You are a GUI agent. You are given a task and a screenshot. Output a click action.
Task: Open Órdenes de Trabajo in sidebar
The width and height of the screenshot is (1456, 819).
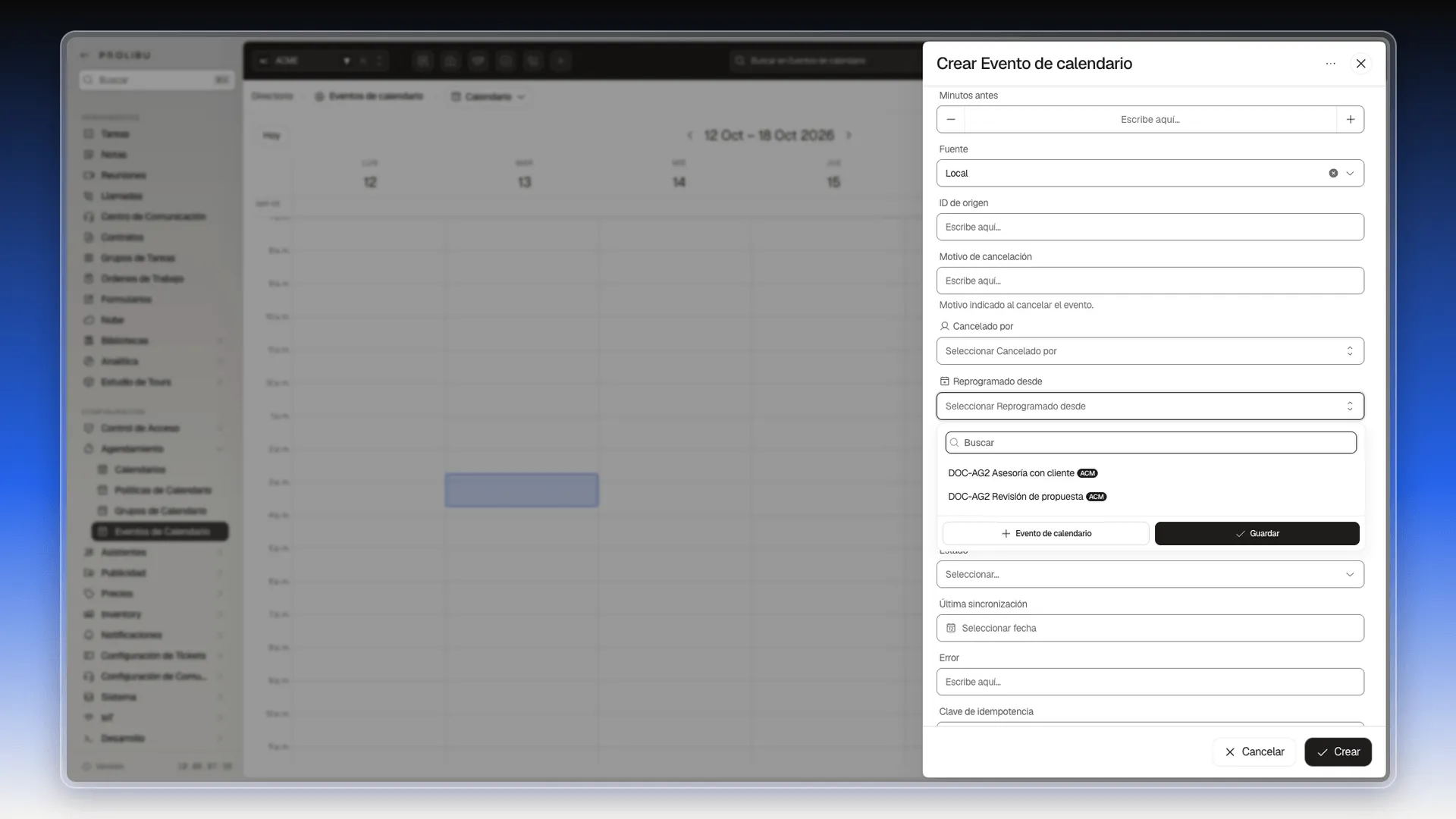[x=142, y=278]
